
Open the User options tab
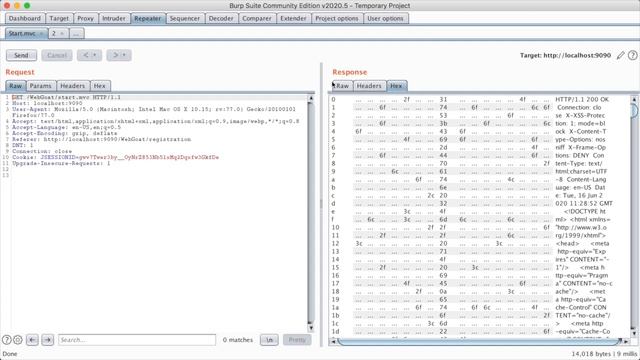point(385,18)
